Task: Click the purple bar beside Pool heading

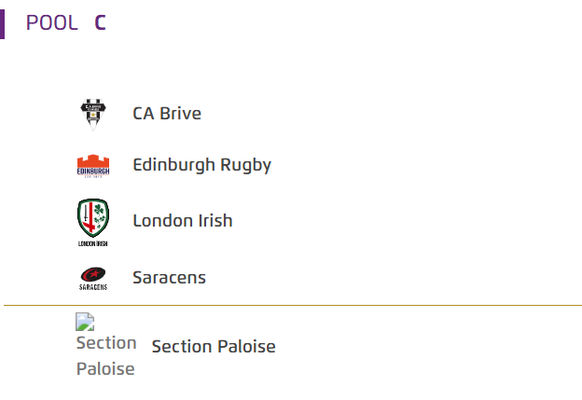Action: click(x=2, y=24)
